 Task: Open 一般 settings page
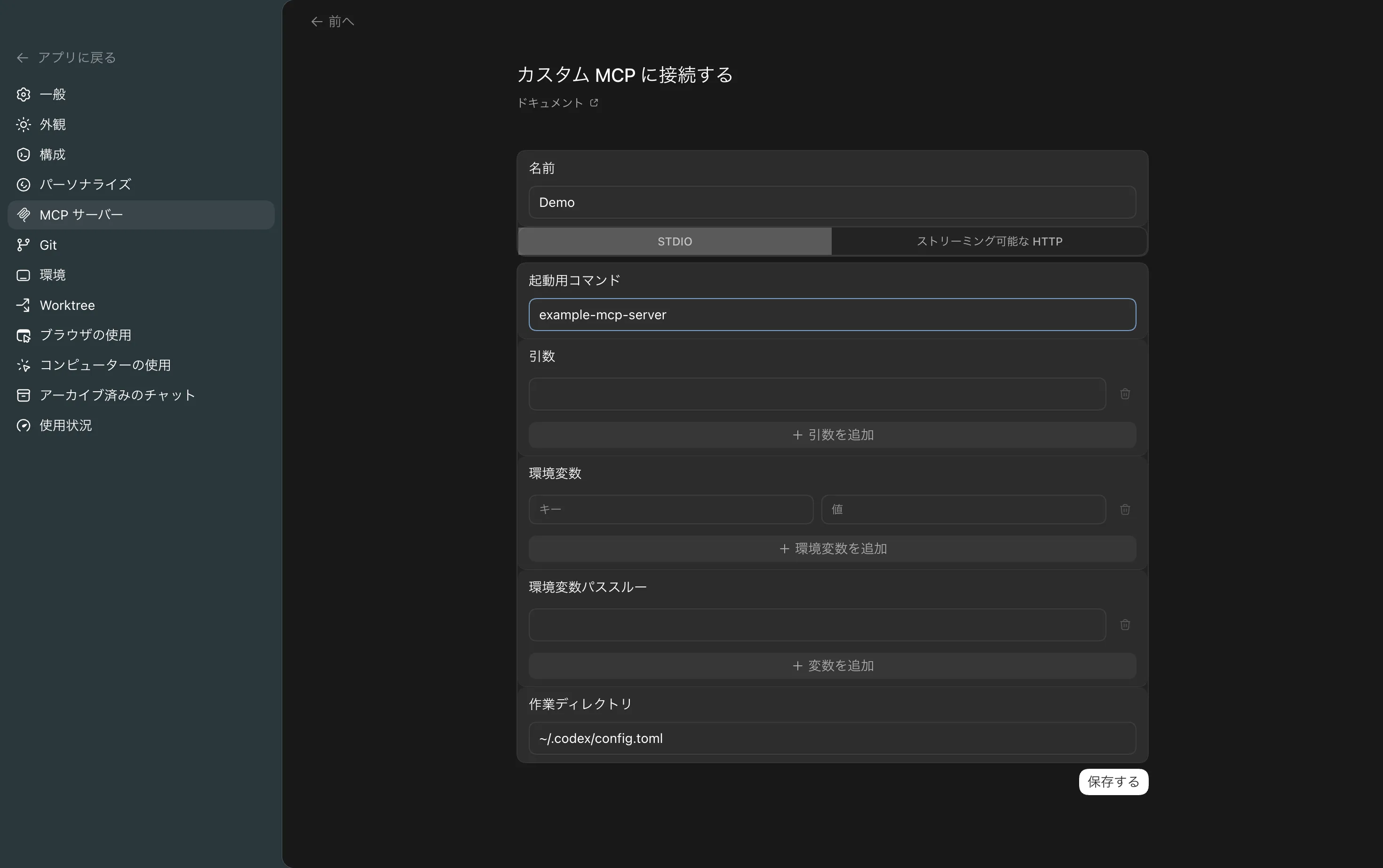[x=141, y=94]
